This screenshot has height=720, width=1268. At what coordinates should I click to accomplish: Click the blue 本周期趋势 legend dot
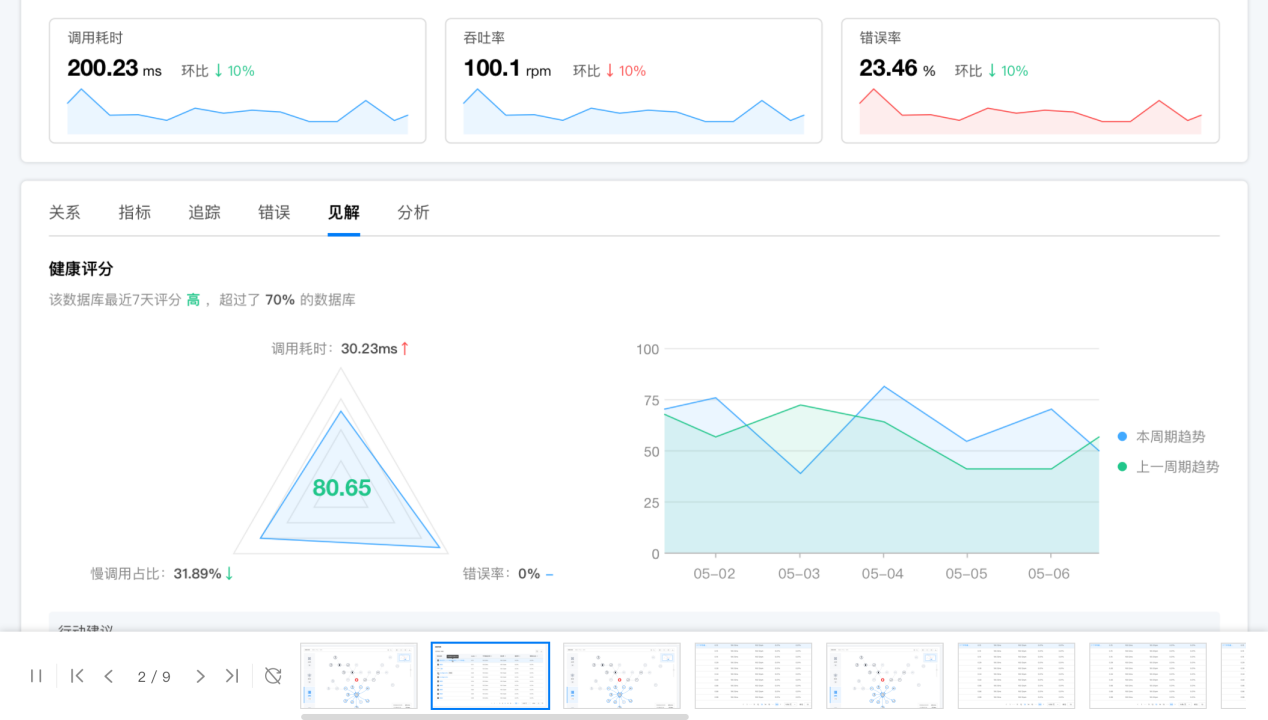tap(1124, 436)
